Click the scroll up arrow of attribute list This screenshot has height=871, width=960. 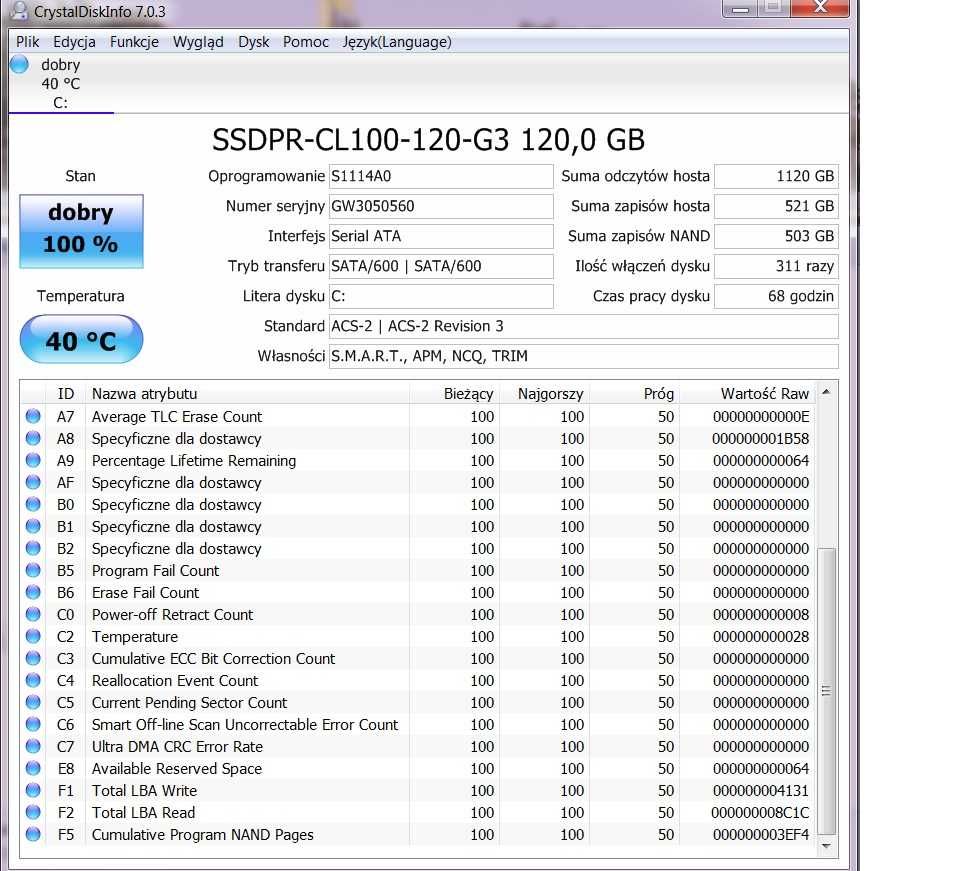pos(826,392)
